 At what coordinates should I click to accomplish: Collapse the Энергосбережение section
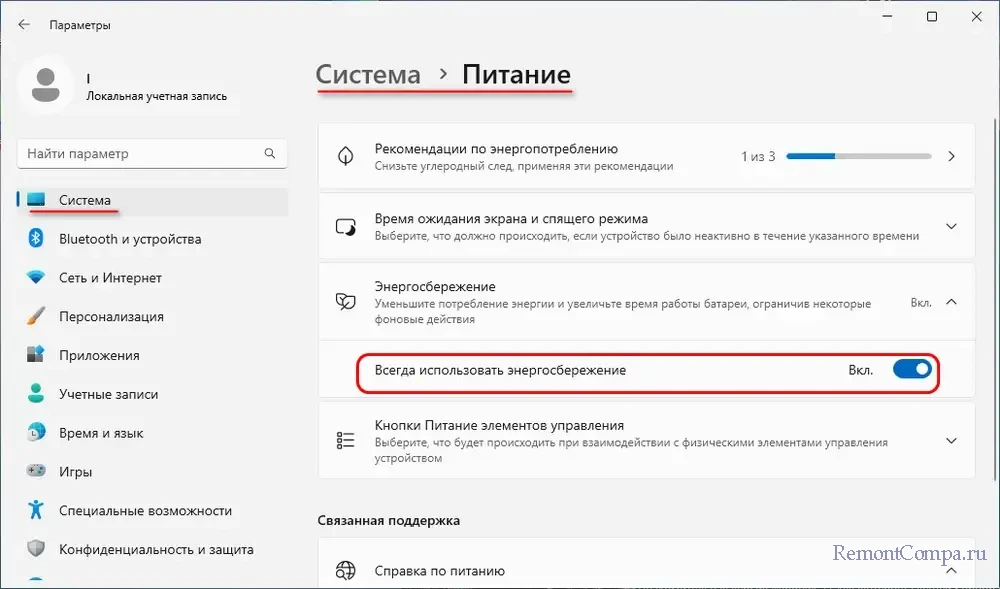(951, 302)
